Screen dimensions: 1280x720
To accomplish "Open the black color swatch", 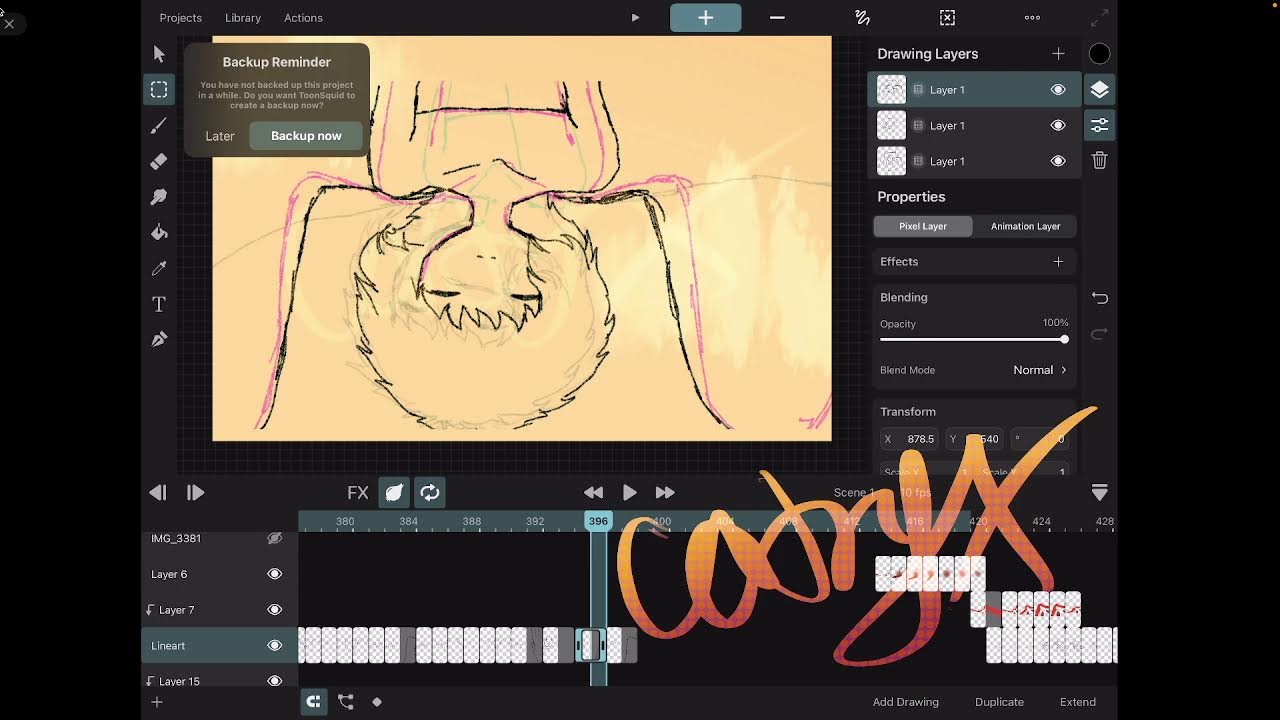I will 1099,54.
